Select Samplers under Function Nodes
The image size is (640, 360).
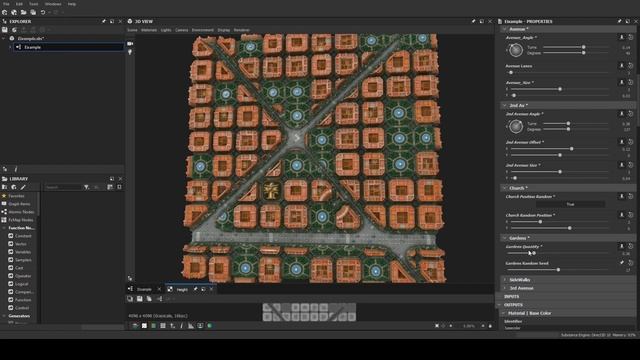23,260
